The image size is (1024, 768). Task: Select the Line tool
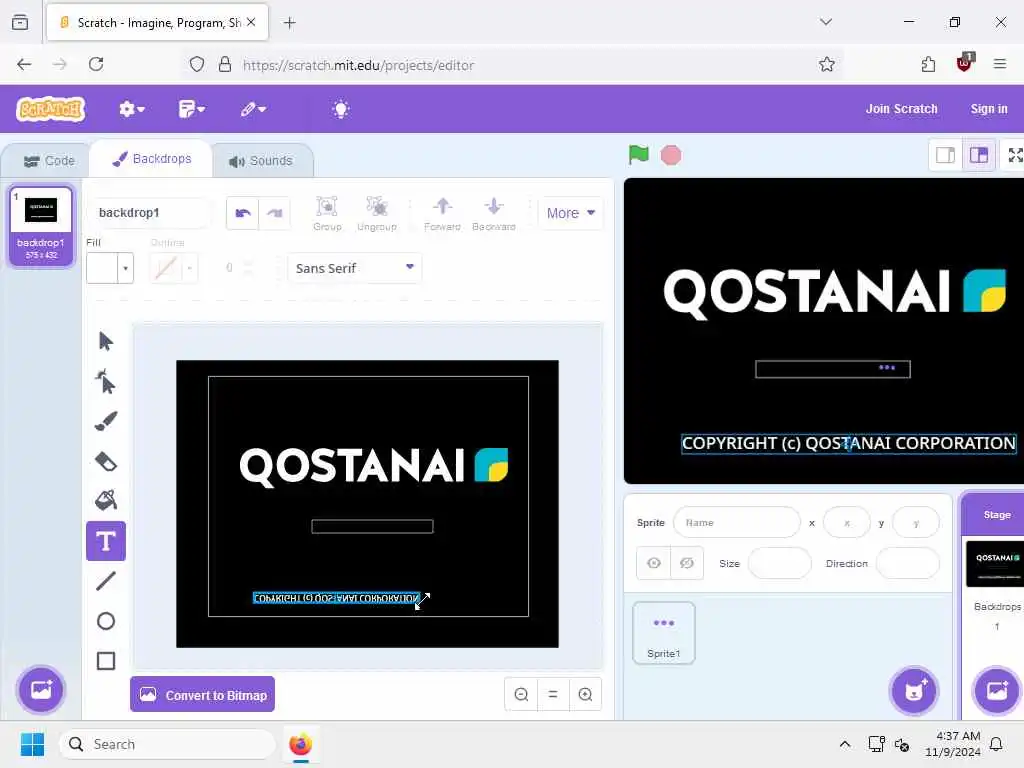(x=106, y=581)
